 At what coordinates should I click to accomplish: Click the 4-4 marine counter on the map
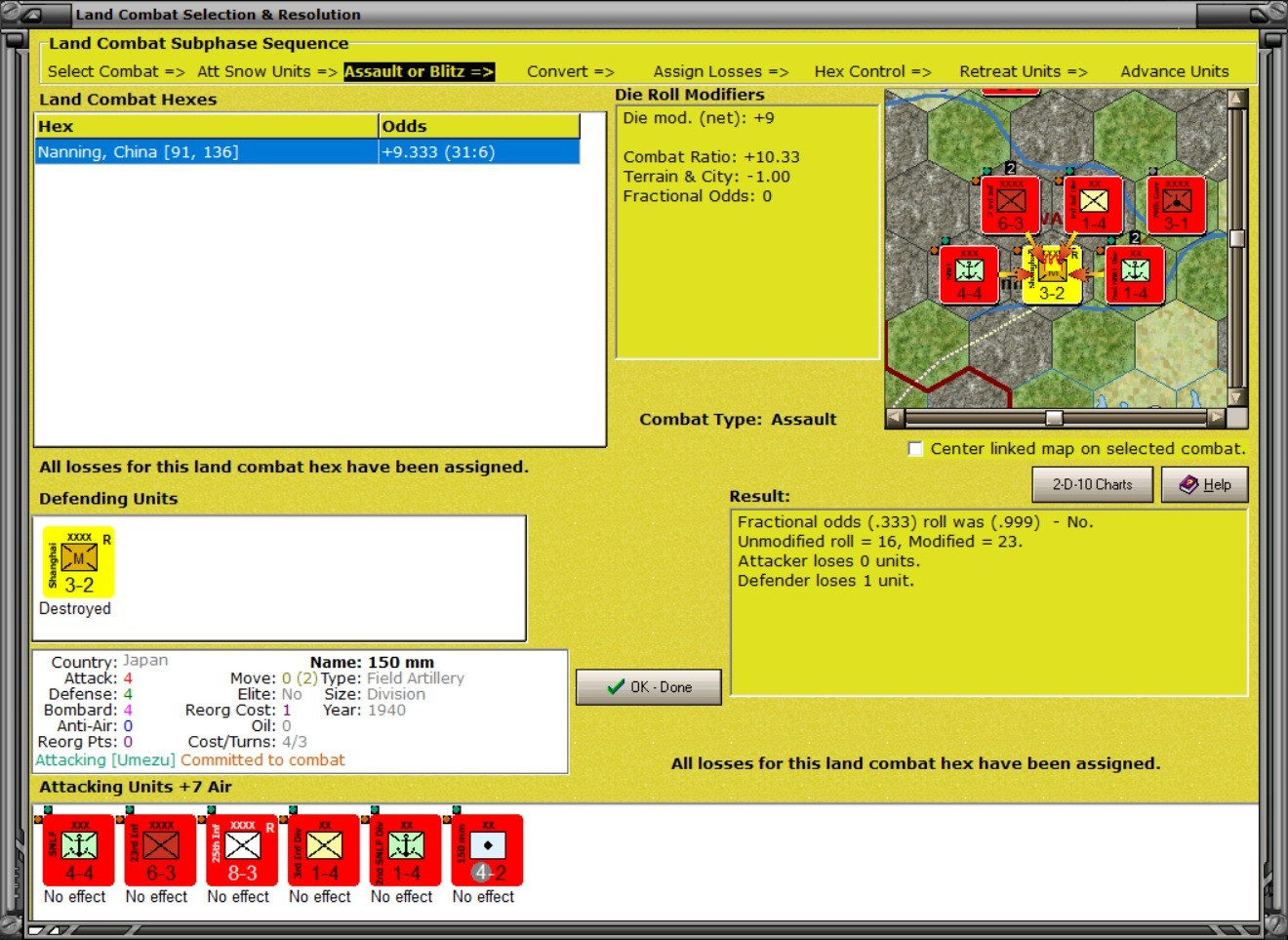969,275
